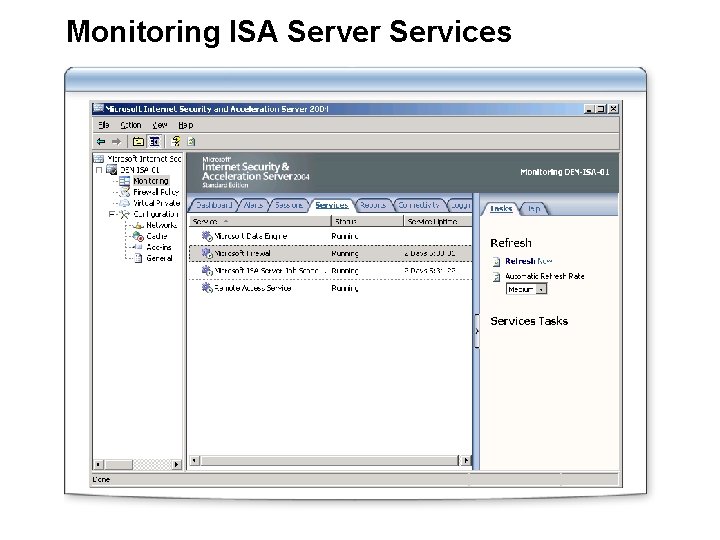This screenshot has height=540, width=720.
Task: Select the Monitoring tree item
Action: (x=151, y=181)
